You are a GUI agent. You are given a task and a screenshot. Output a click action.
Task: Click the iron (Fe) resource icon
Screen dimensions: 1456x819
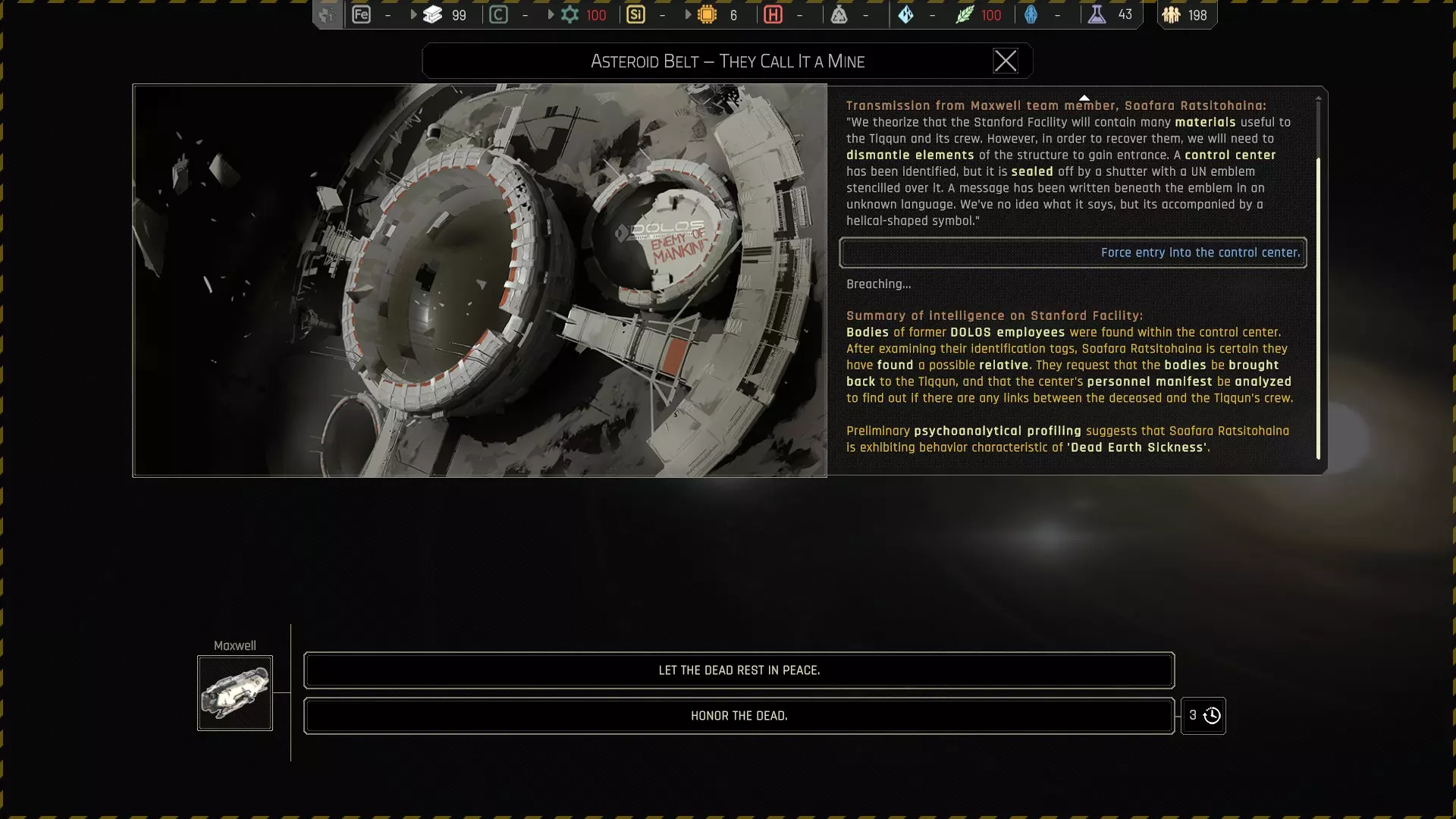pyautogui.click(x=361, y=14)
